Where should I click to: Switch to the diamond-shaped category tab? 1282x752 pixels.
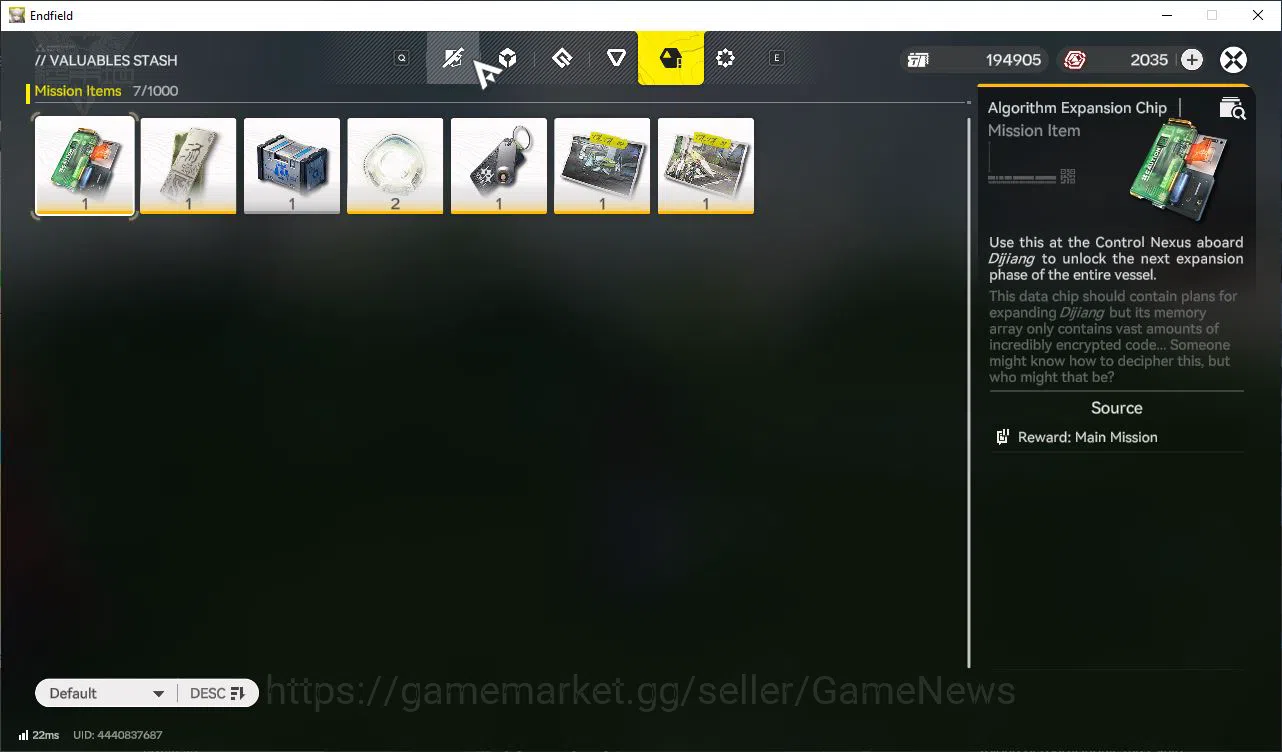(x=562, y=58)
